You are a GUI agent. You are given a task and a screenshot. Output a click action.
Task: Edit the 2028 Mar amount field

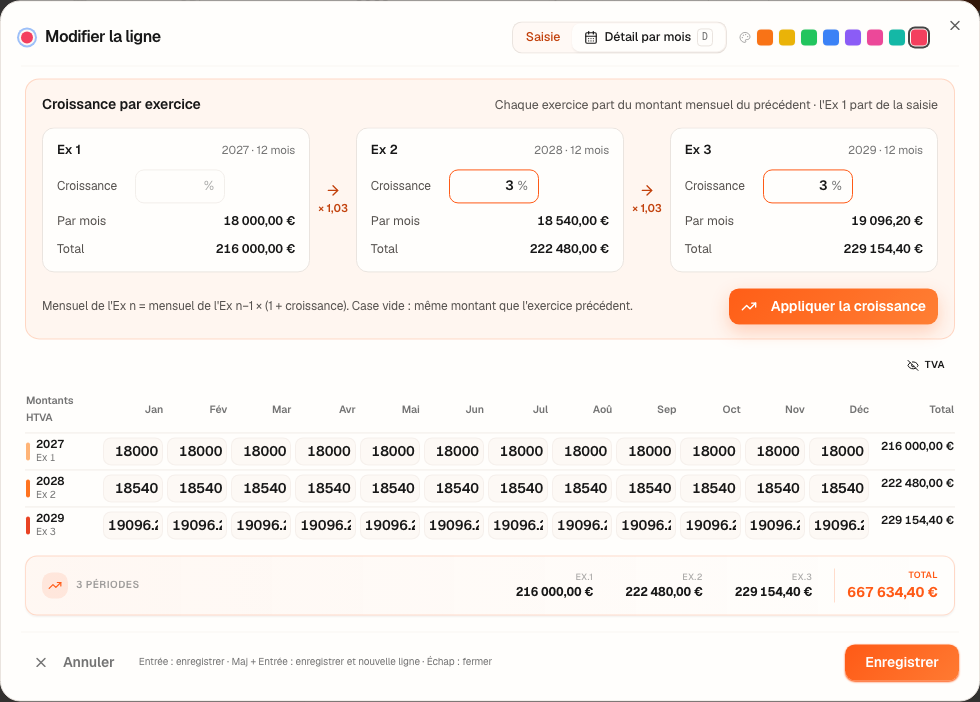point(261,488)
